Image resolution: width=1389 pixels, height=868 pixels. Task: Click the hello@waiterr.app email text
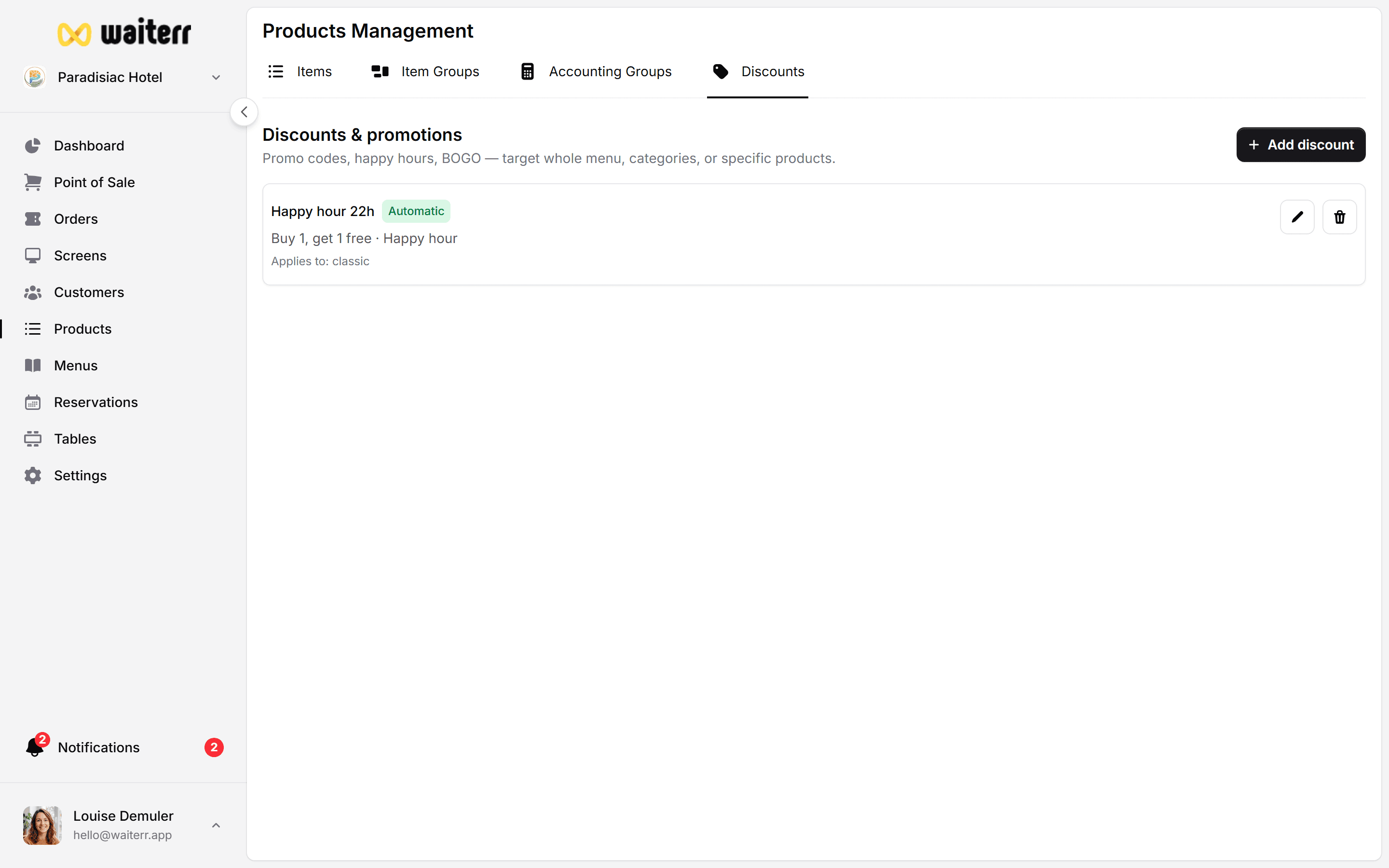122,835
